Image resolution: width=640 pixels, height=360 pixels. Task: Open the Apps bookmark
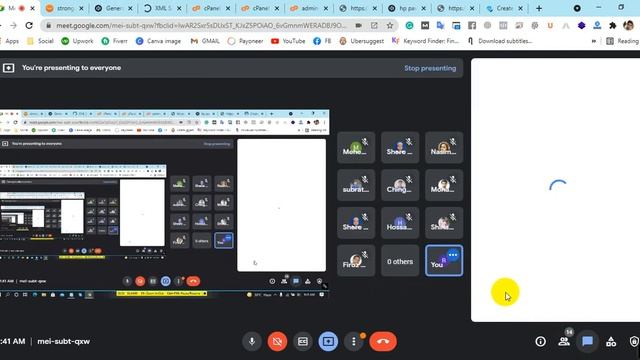click(10, 41)
